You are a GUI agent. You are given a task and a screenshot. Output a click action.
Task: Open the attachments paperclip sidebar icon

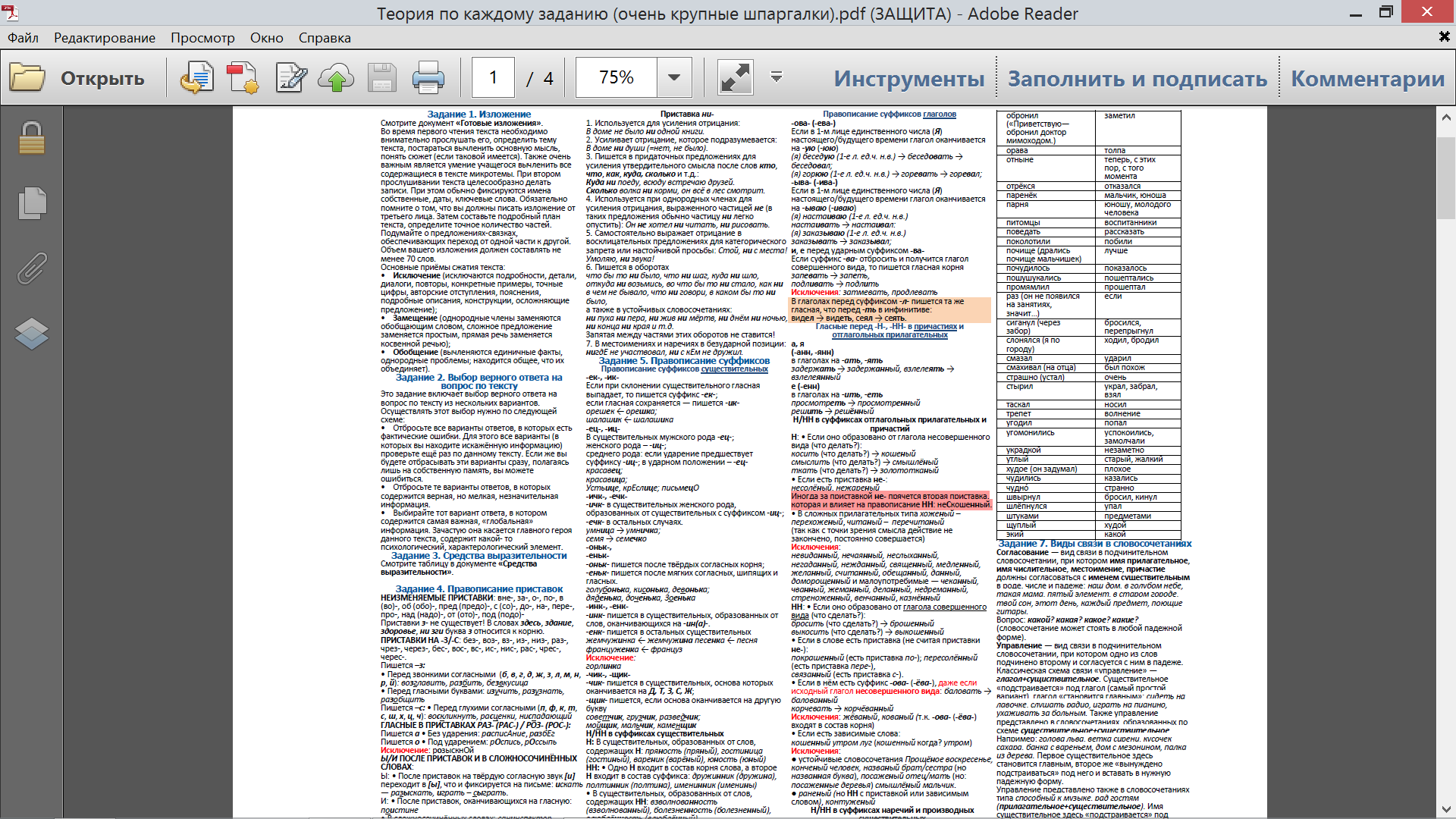(x=32, y=268)
